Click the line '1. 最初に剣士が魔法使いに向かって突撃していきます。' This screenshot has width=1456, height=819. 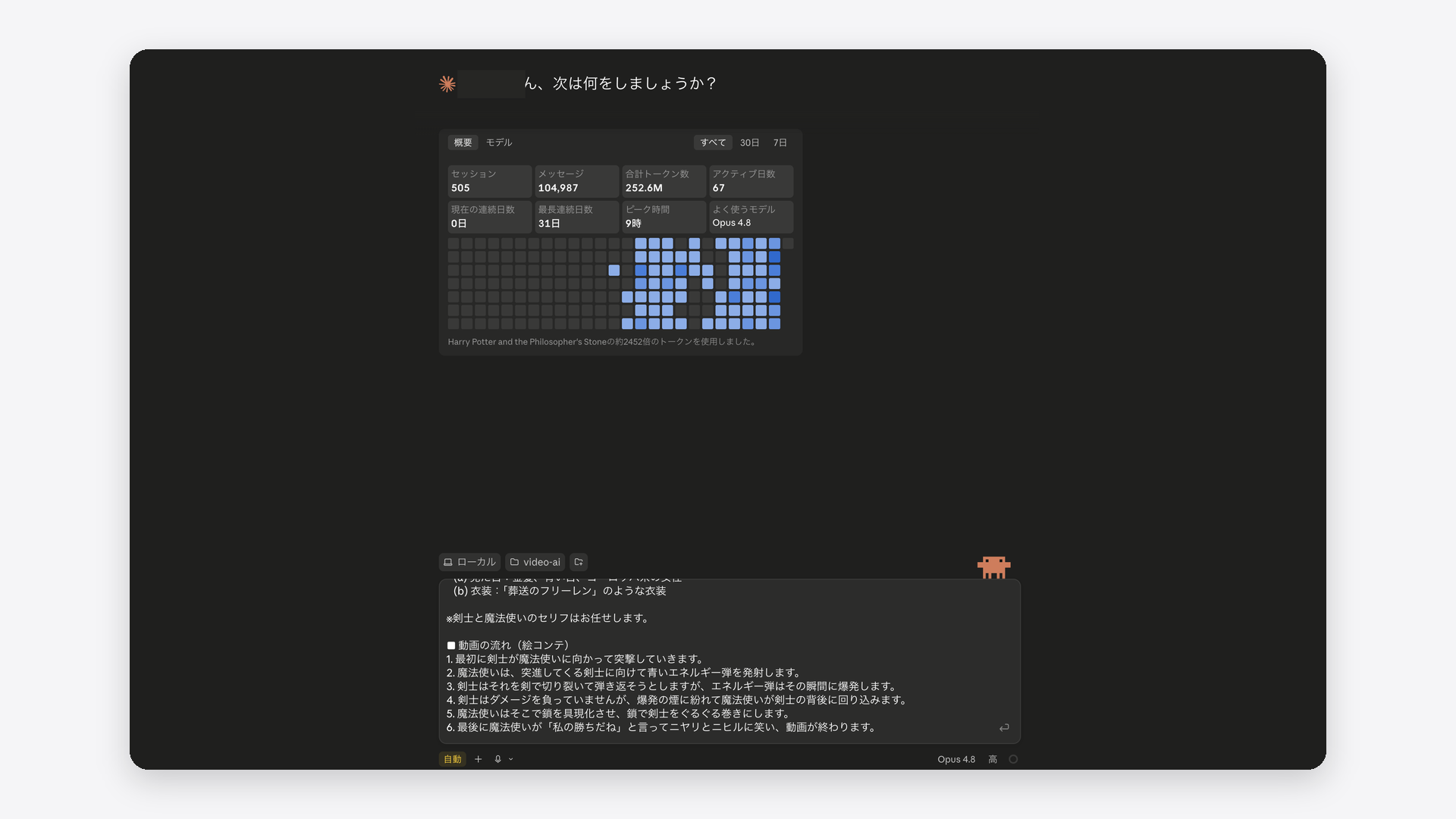(576, 659)
